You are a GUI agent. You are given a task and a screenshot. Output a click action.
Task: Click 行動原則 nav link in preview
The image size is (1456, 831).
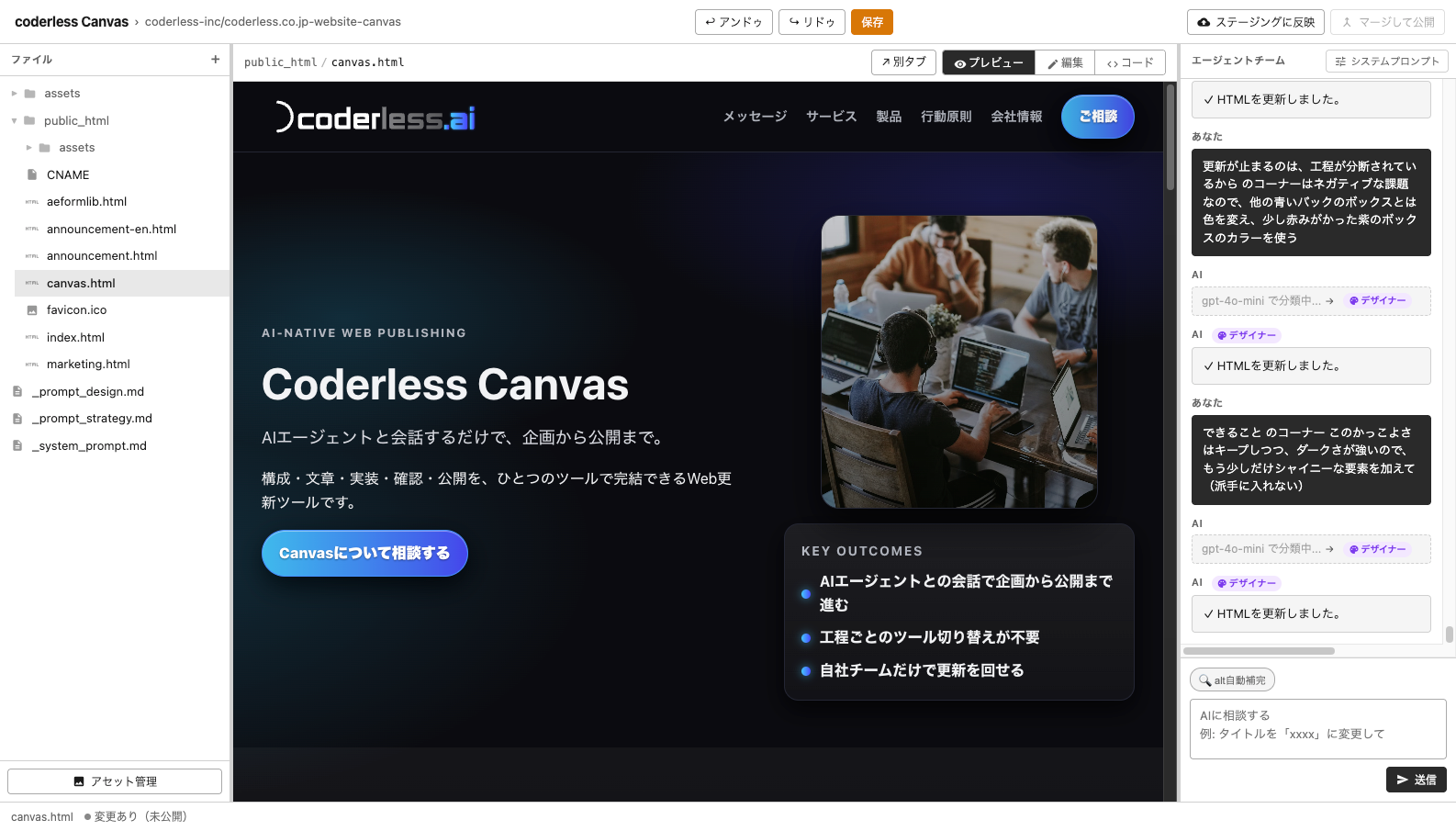pos(946,117)
